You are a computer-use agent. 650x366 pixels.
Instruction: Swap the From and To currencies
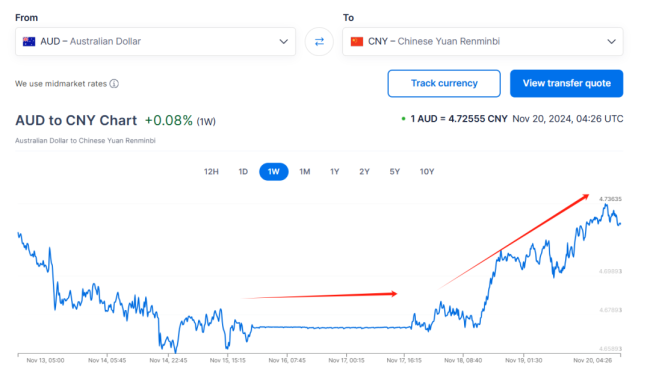[x=319, y=41]
